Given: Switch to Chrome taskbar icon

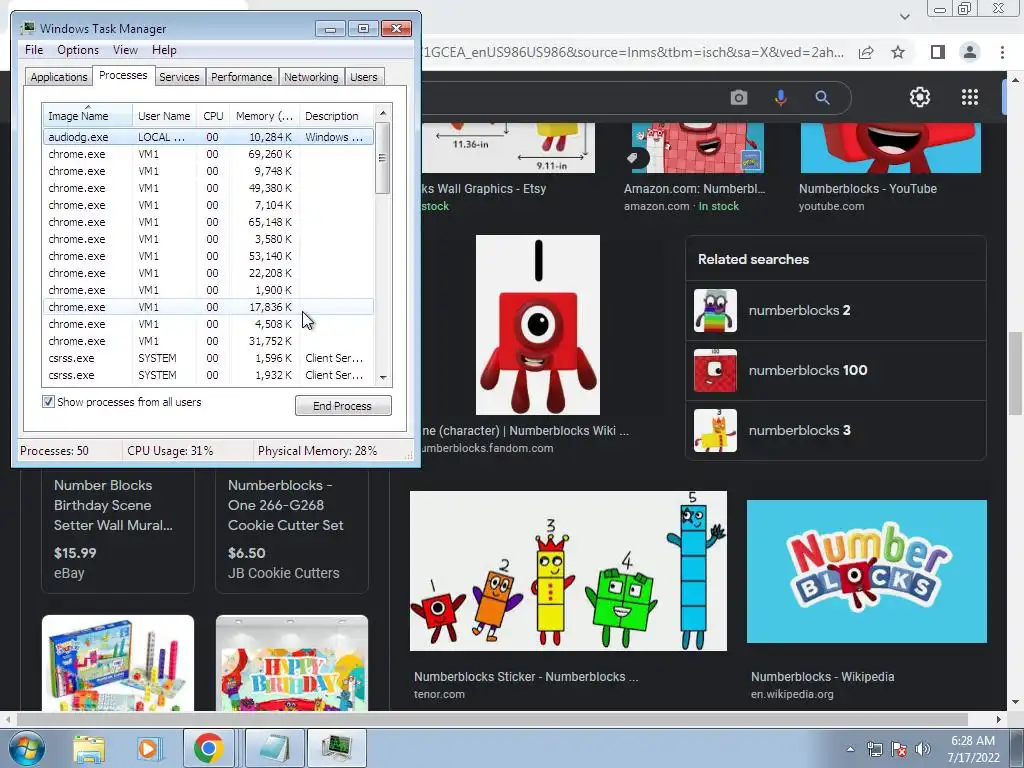Looking at the screenshot, I should (x=208, y=748).
